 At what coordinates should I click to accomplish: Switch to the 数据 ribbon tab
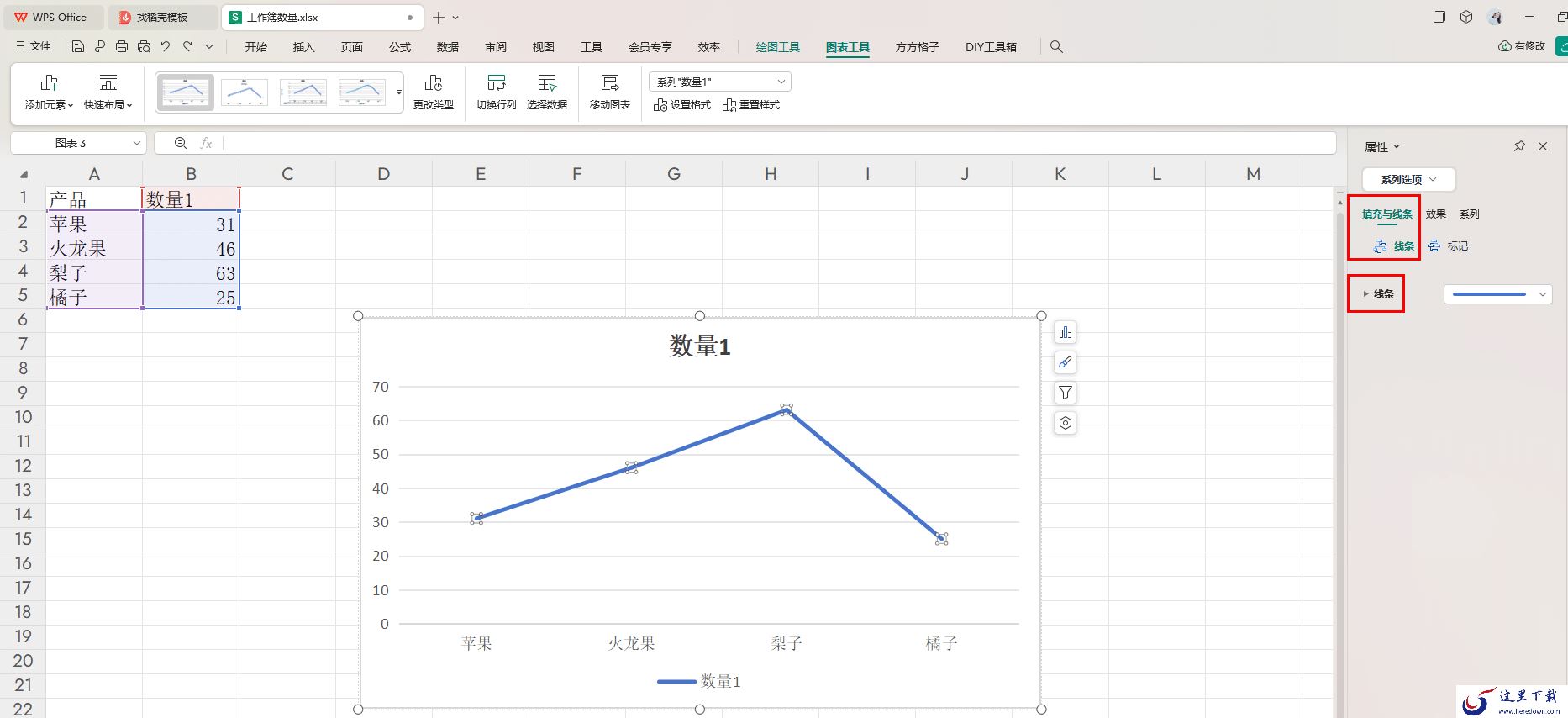pyautogui.click(x=448, y=47)
